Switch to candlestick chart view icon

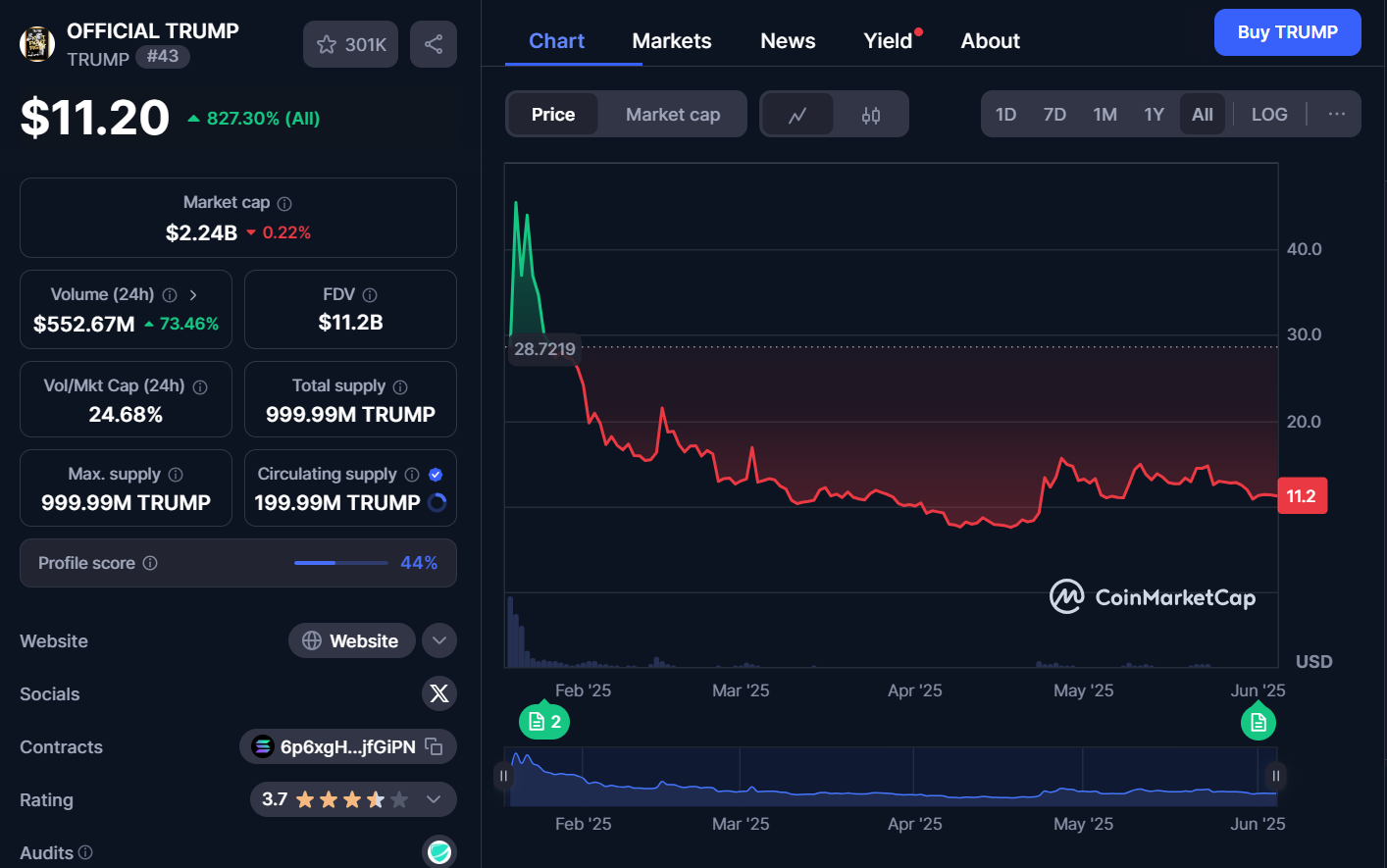[x=871, y=115]
